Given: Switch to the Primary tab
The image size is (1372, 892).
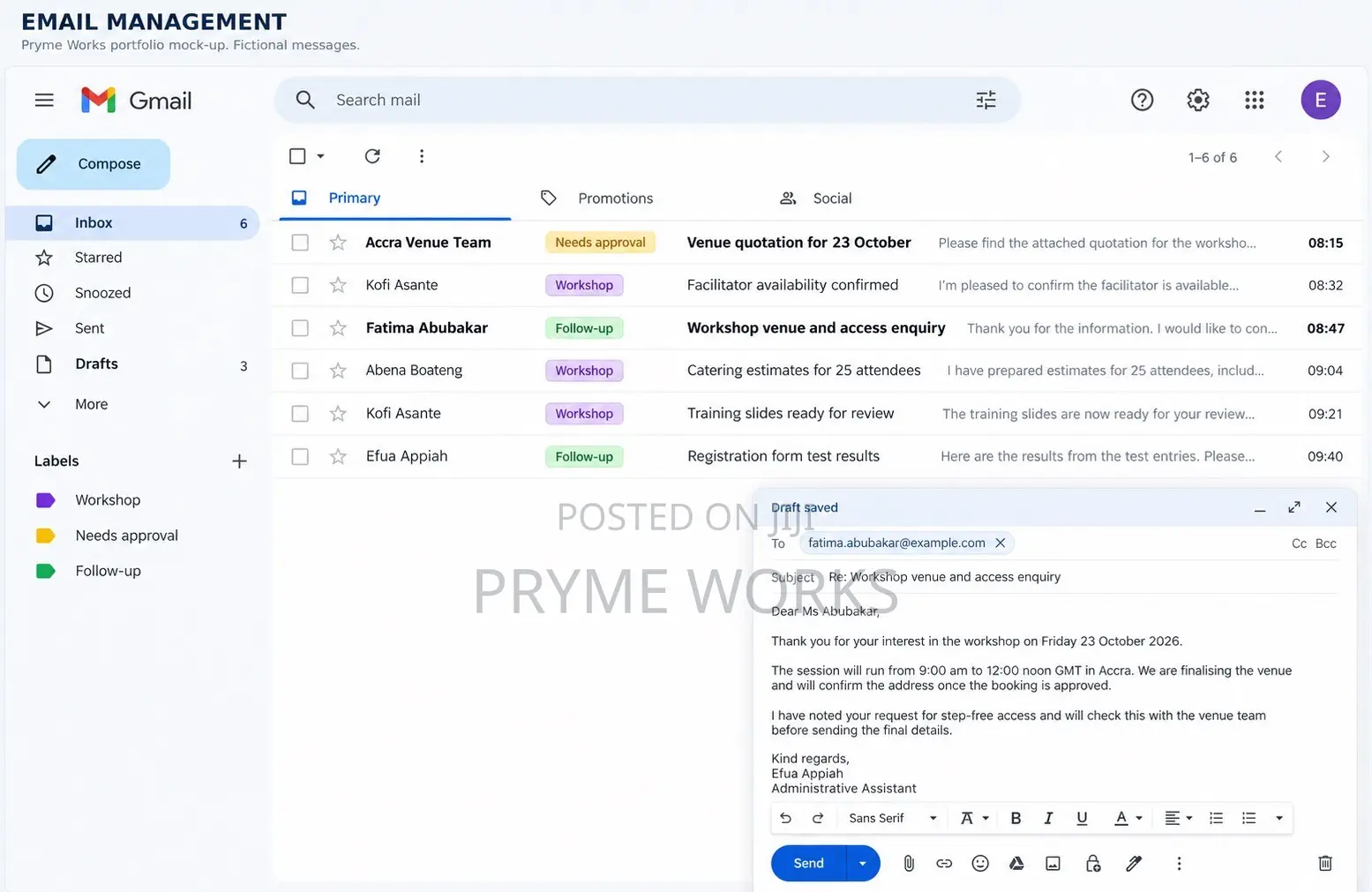Looking at the screenshot, I should [394, 199].
